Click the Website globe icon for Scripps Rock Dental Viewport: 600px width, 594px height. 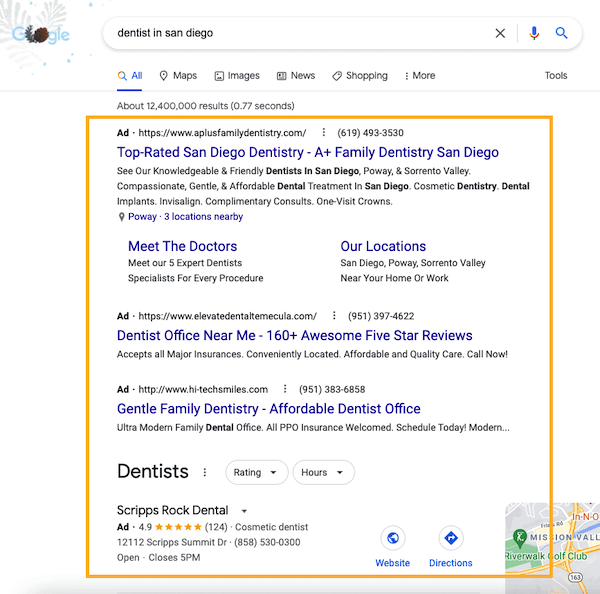click(393, 538)
